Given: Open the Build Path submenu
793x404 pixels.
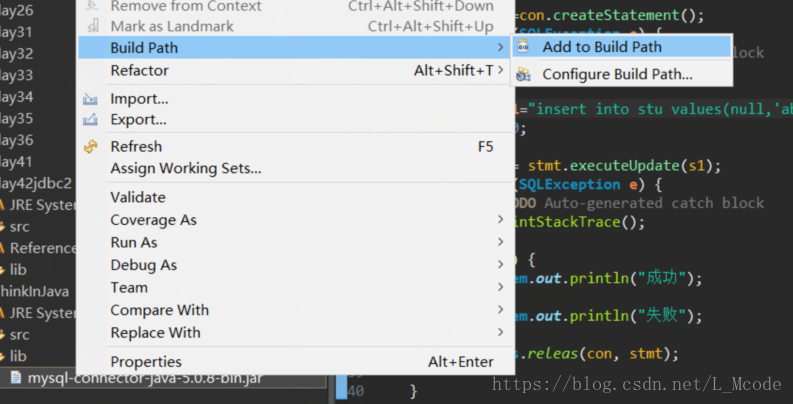Looking at the screenshot, I should [295, 48].
